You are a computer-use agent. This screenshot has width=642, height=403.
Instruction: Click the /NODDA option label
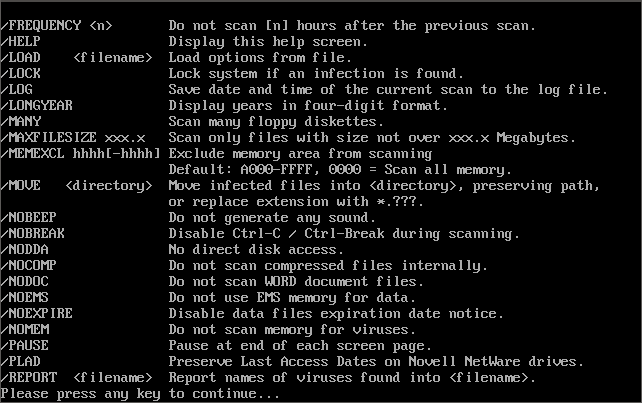24,249
